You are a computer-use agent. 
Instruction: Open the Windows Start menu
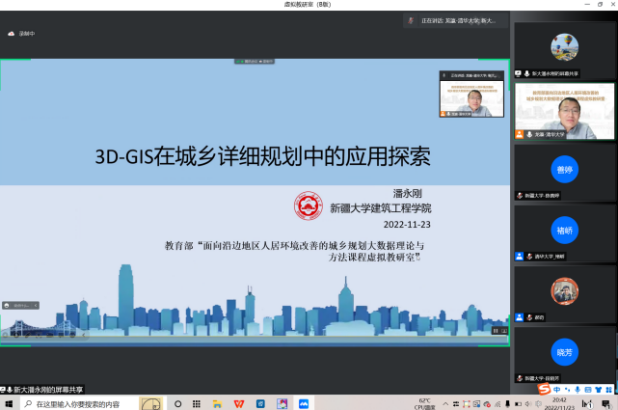pyautogui.click(x=8, y=403)
